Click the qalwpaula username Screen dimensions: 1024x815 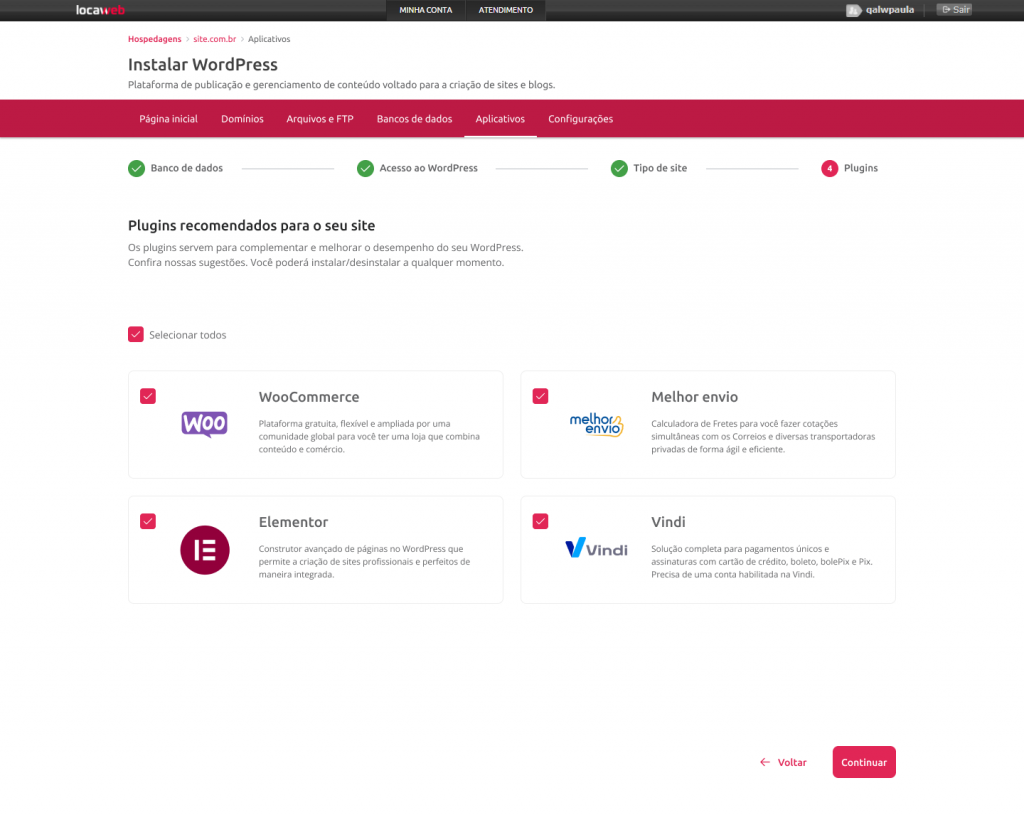pyautogui.click(x=889, y=10)
